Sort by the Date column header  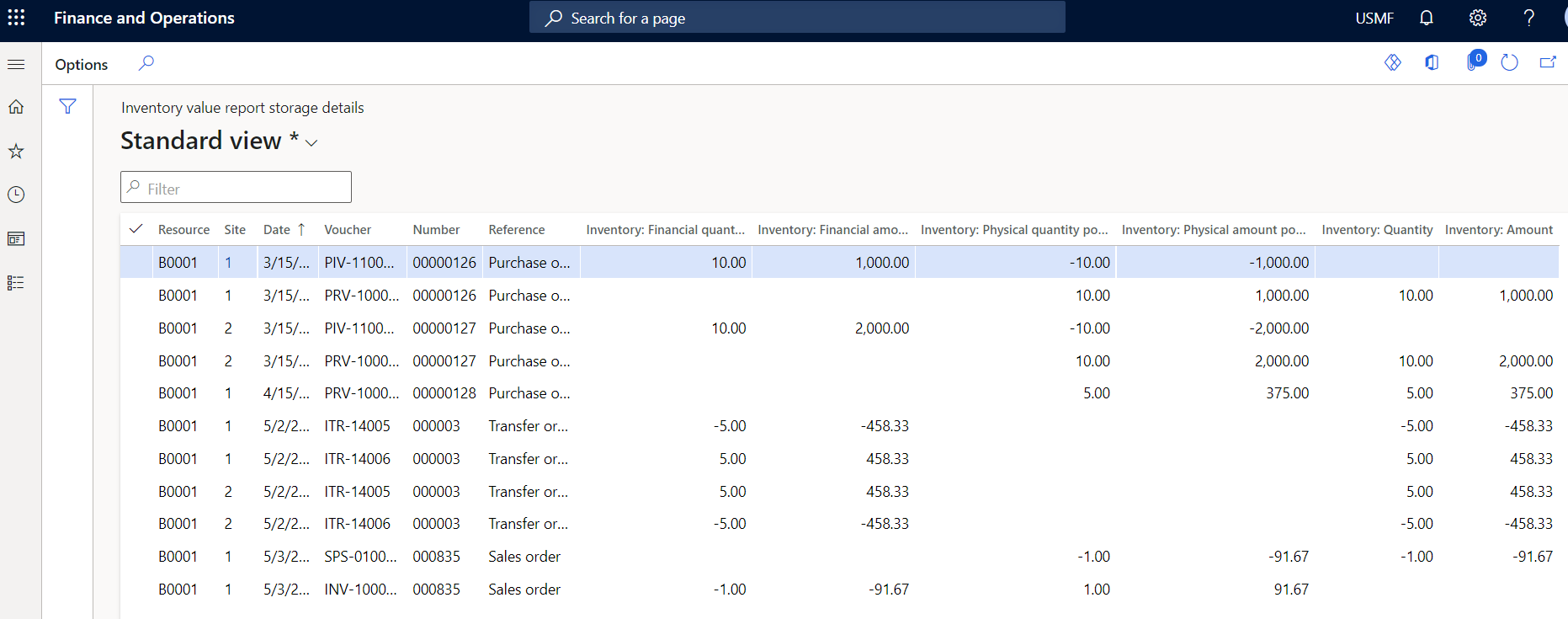click(x=277, y=230)
